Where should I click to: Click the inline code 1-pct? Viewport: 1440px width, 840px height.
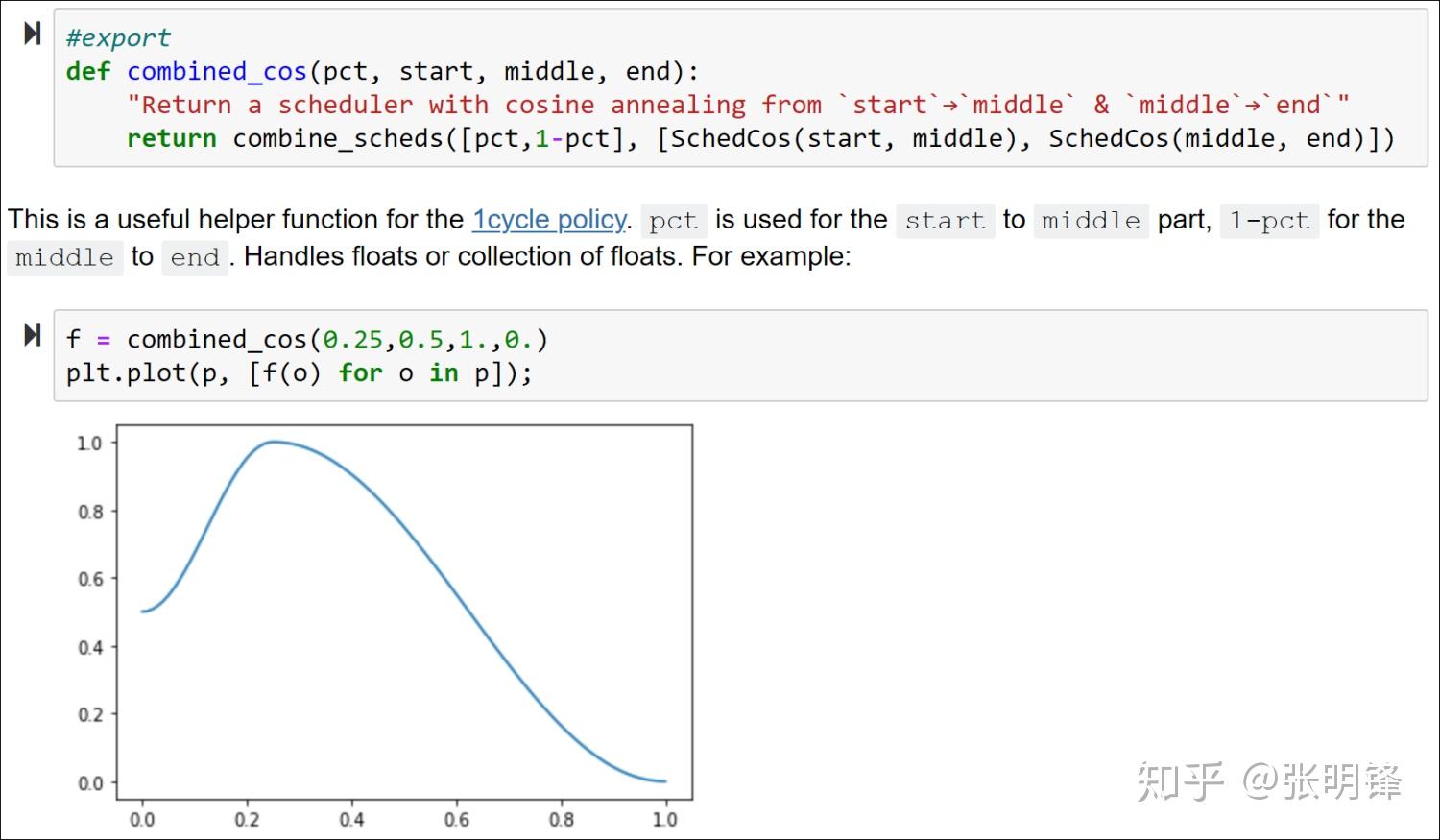(1269, 221)
